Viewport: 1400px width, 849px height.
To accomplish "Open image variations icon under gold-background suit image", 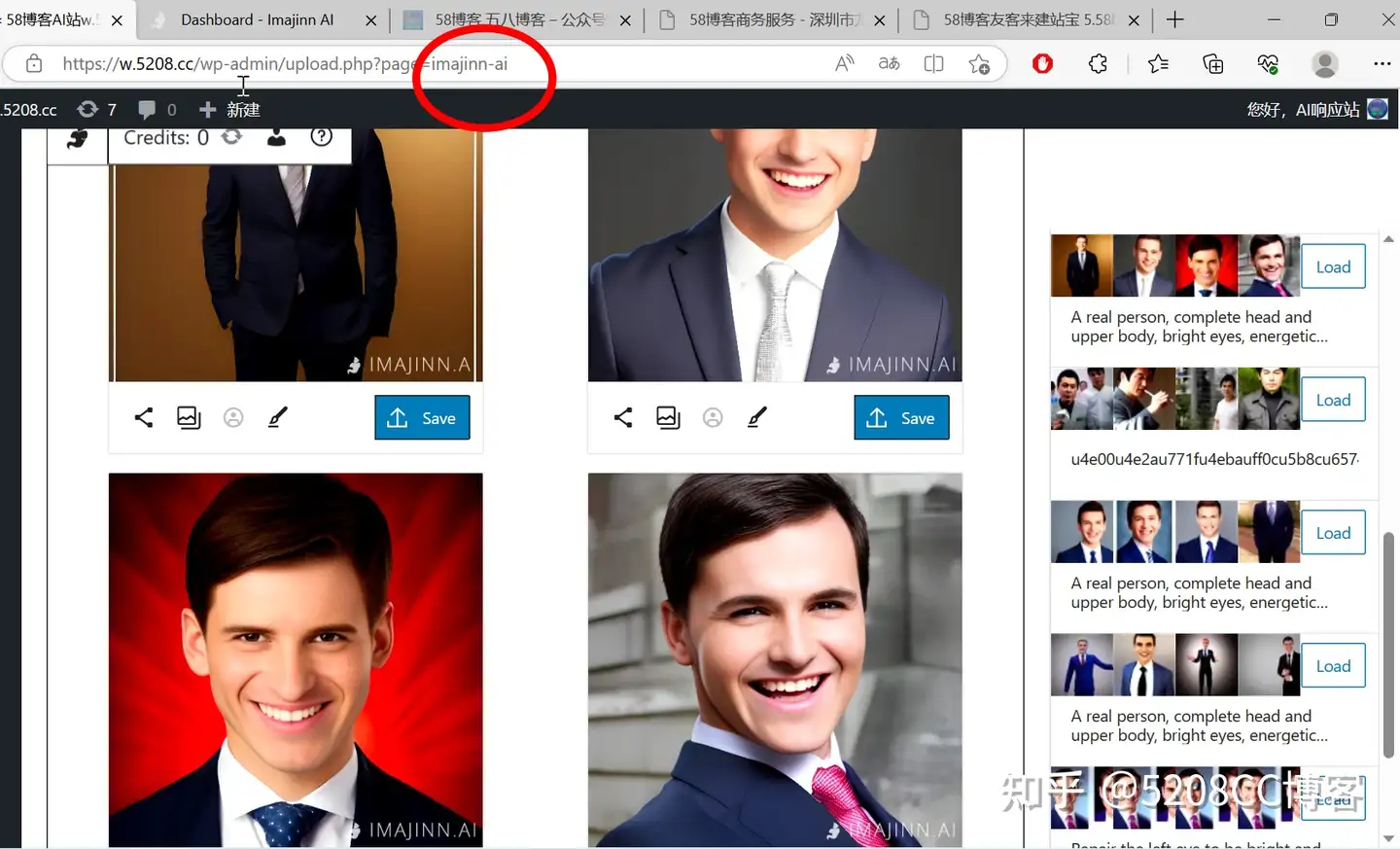I will pyautogui.click(x=189, y=417).
